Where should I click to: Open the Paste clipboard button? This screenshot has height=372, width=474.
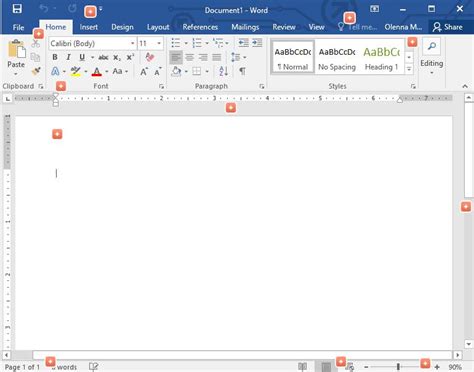pos(16,57)
